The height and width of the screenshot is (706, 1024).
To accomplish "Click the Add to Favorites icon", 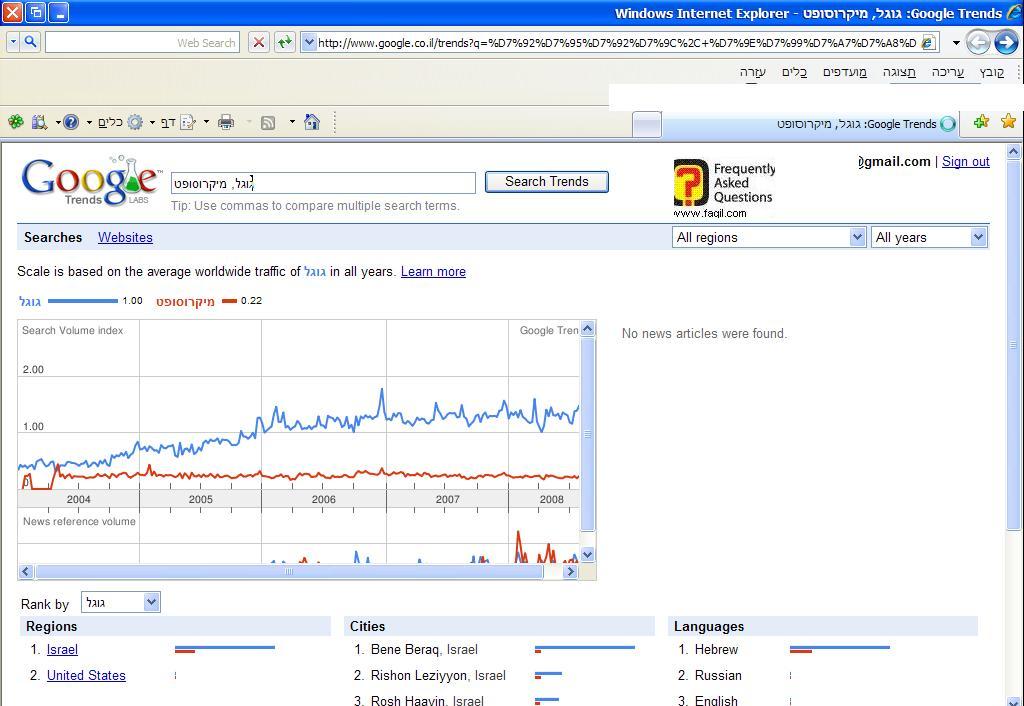I will tap(981, 122).
